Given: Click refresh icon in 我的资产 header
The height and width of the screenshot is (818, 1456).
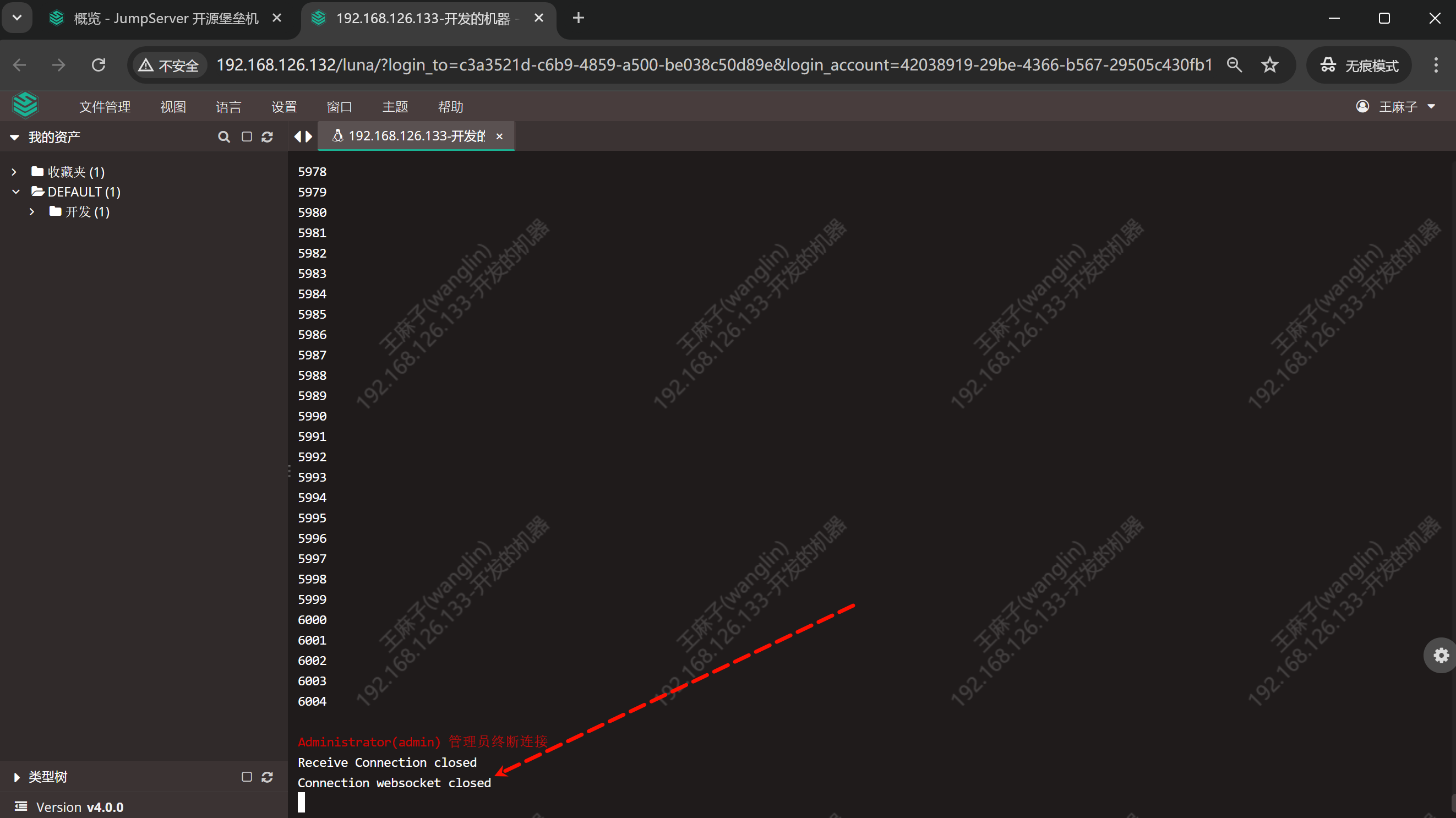Looking at the screenshot, I should click(x=268, y=137).
